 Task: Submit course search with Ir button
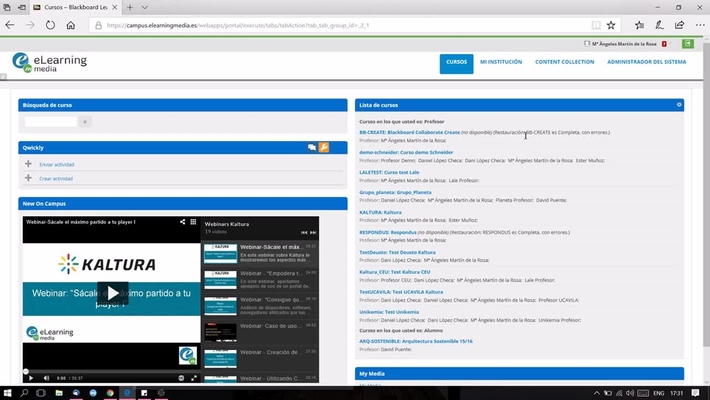pyautogui.click(x=85, y=121)
